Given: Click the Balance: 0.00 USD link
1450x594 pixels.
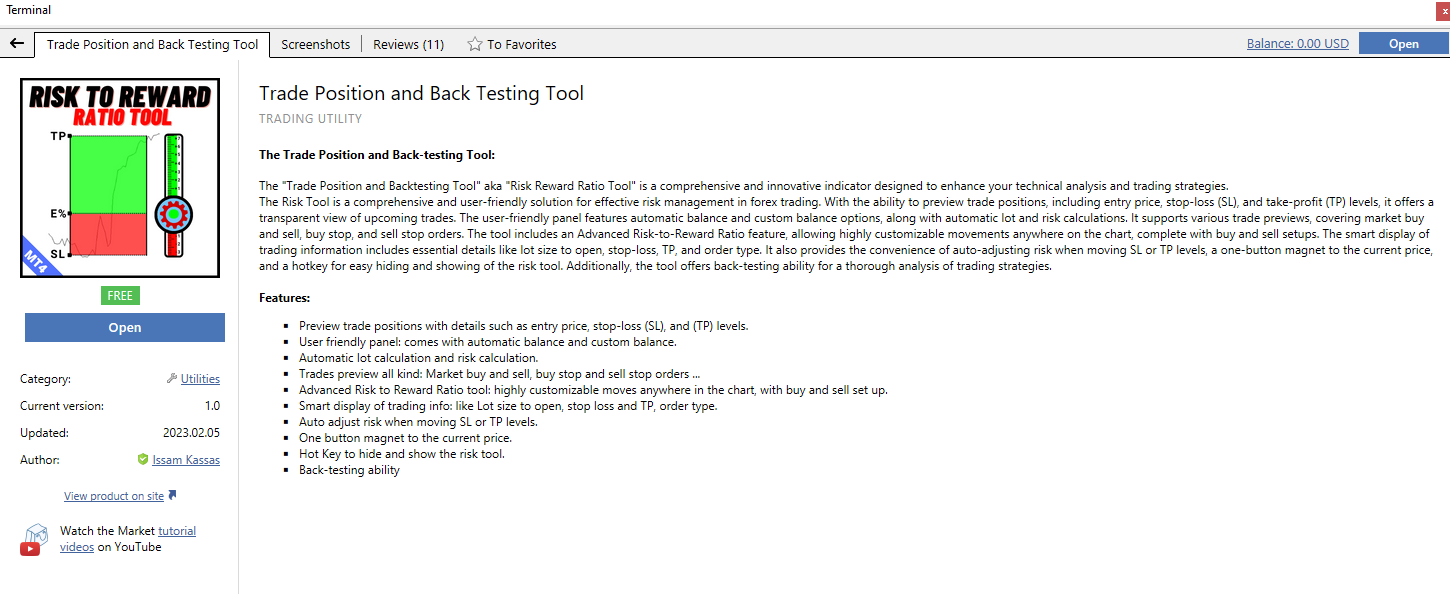Looking at the screenshot, I should pos(1297,43).
